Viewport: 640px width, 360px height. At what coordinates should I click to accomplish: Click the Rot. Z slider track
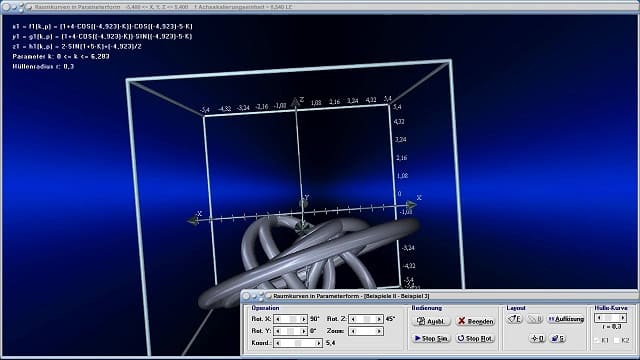coord(366,319)
